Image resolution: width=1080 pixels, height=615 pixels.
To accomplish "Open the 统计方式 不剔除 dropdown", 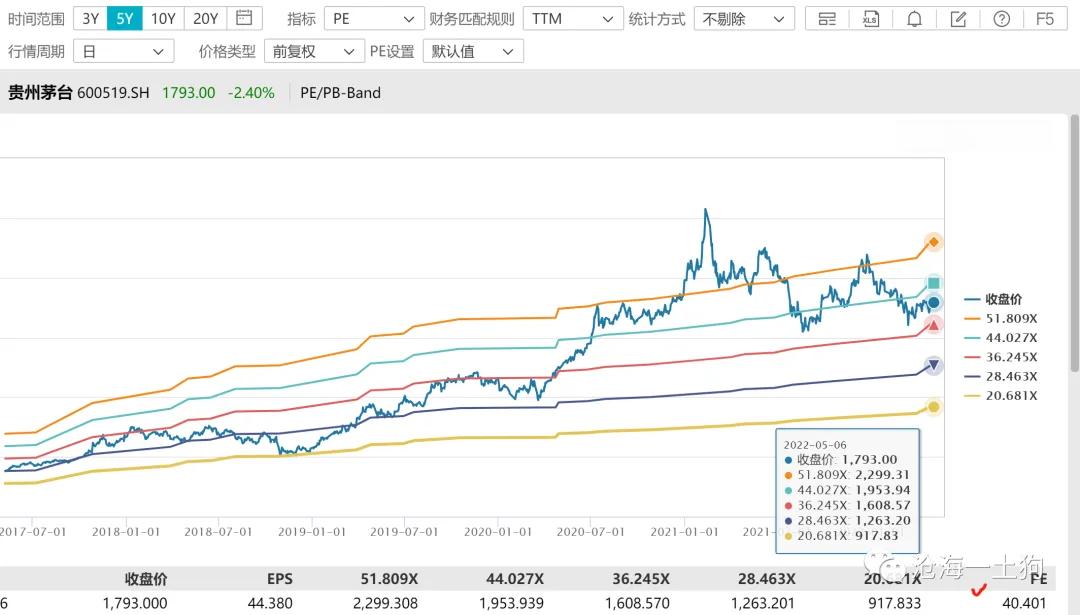I will coord(743,19).
